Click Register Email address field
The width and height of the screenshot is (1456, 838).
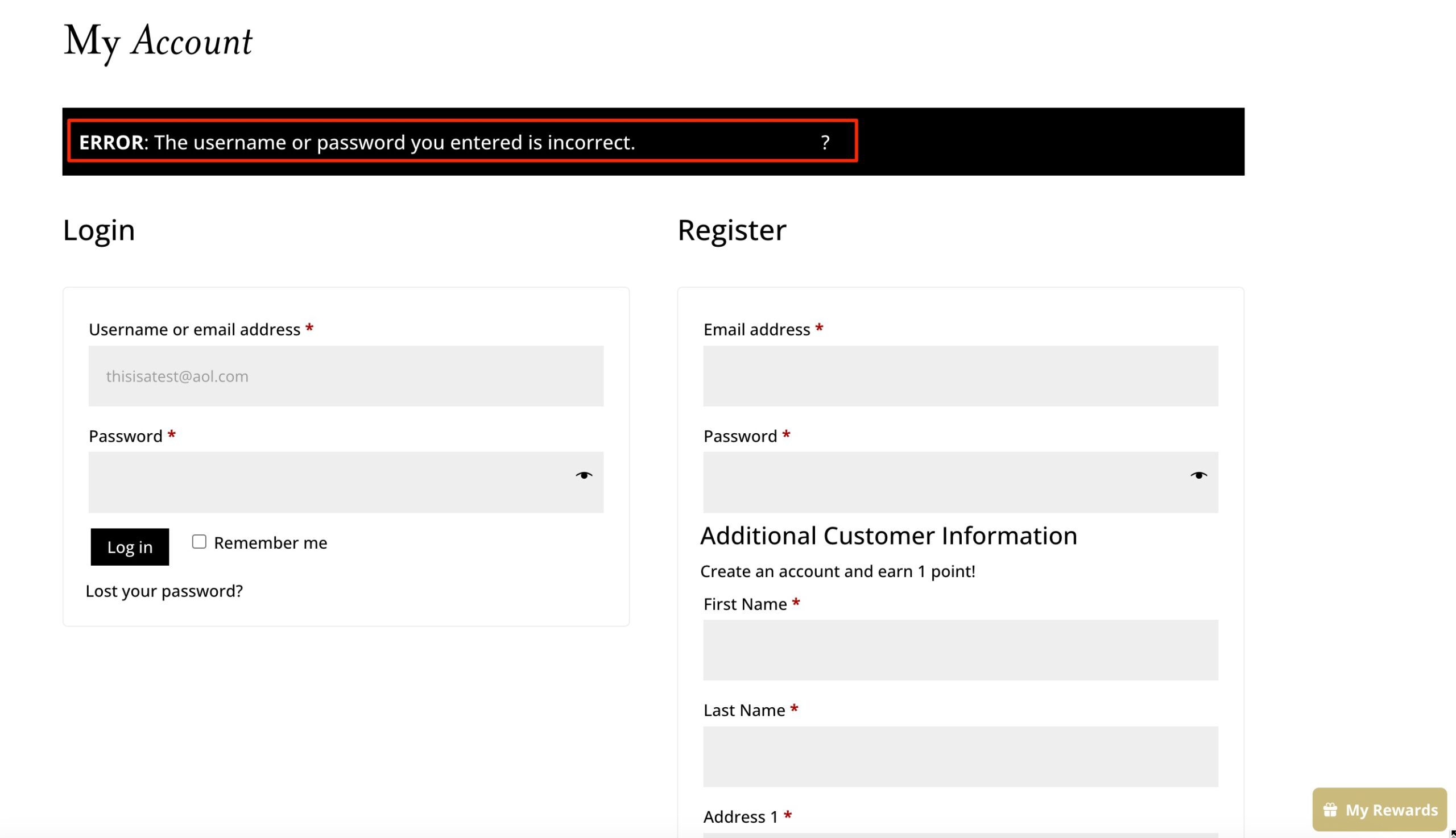tap(959, 376)
